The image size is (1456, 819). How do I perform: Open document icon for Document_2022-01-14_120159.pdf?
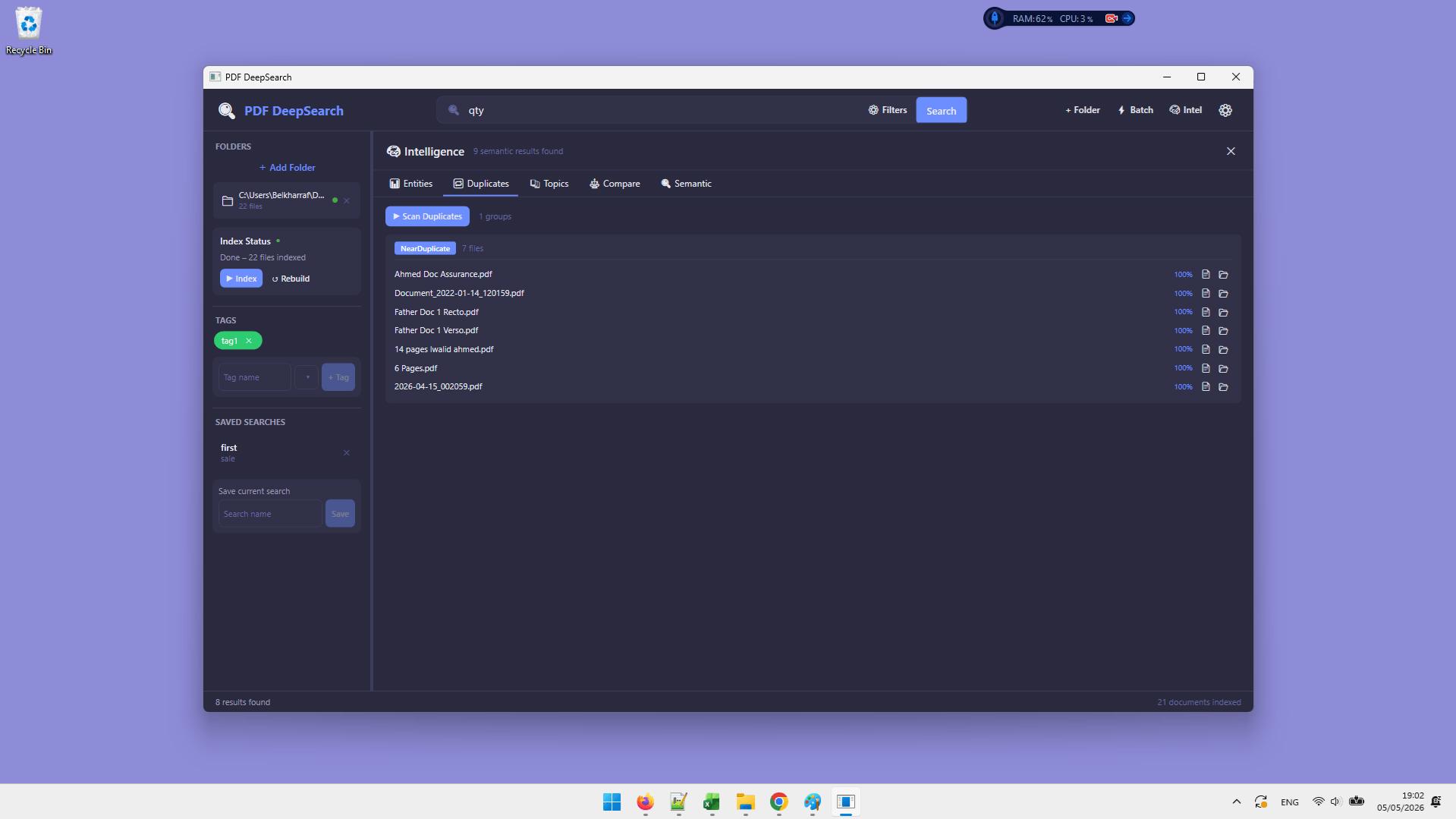(x=1206, y=293)
